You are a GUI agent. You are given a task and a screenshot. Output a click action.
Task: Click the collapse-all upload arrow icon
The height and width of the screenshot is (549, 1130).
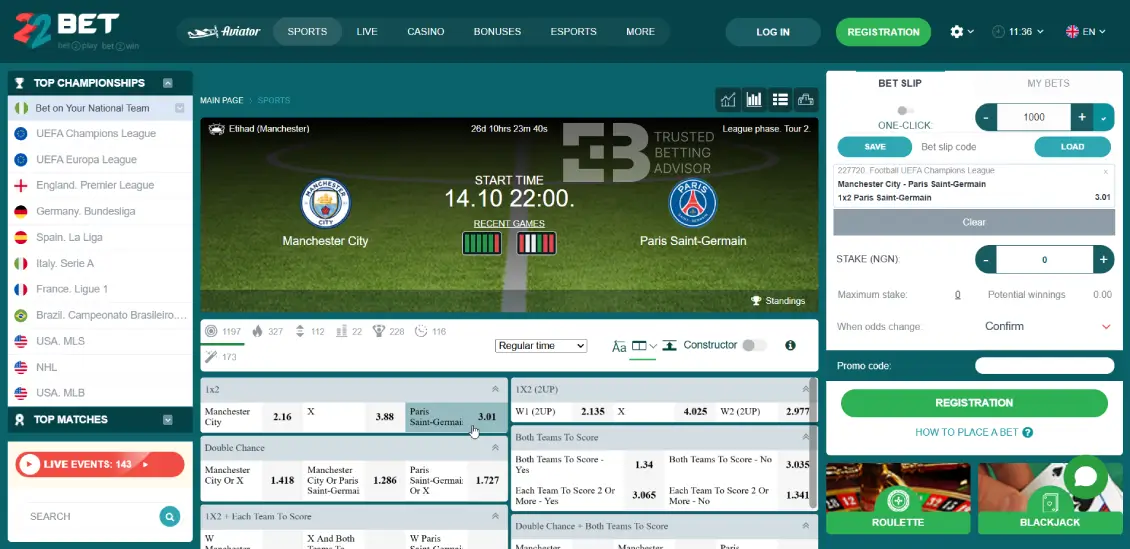tap(669, 345)
